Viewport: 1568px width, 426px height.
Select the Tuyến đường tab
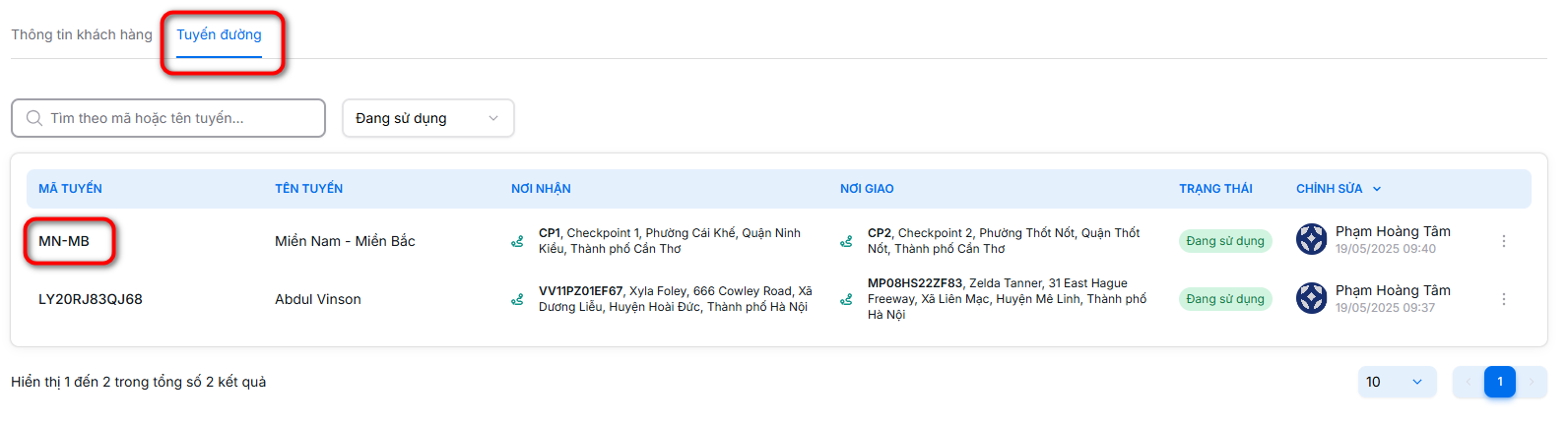pyautogui.click(x=219, y=34)
